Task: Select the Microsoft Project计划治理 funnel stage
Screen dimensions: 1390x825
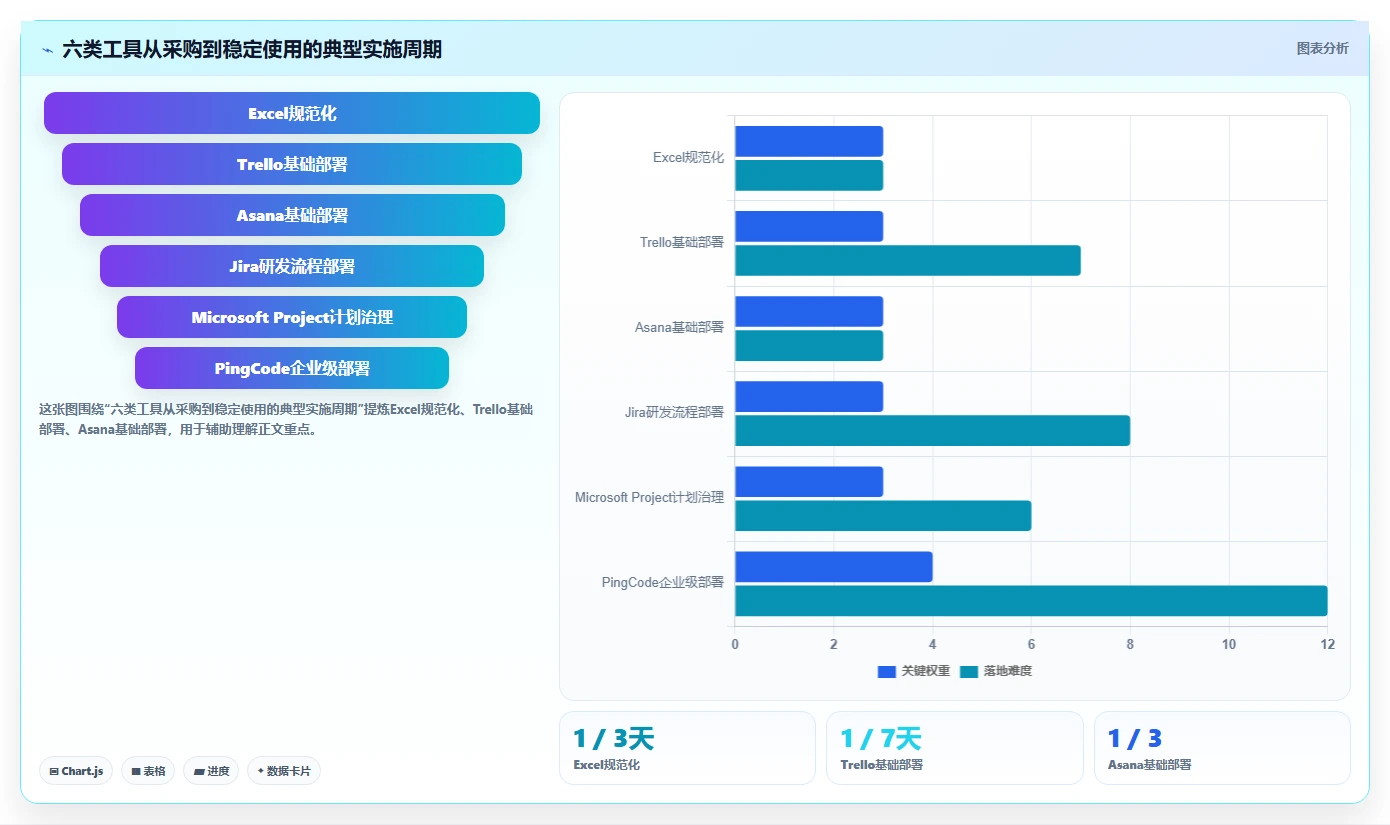Action: (292, 317)
